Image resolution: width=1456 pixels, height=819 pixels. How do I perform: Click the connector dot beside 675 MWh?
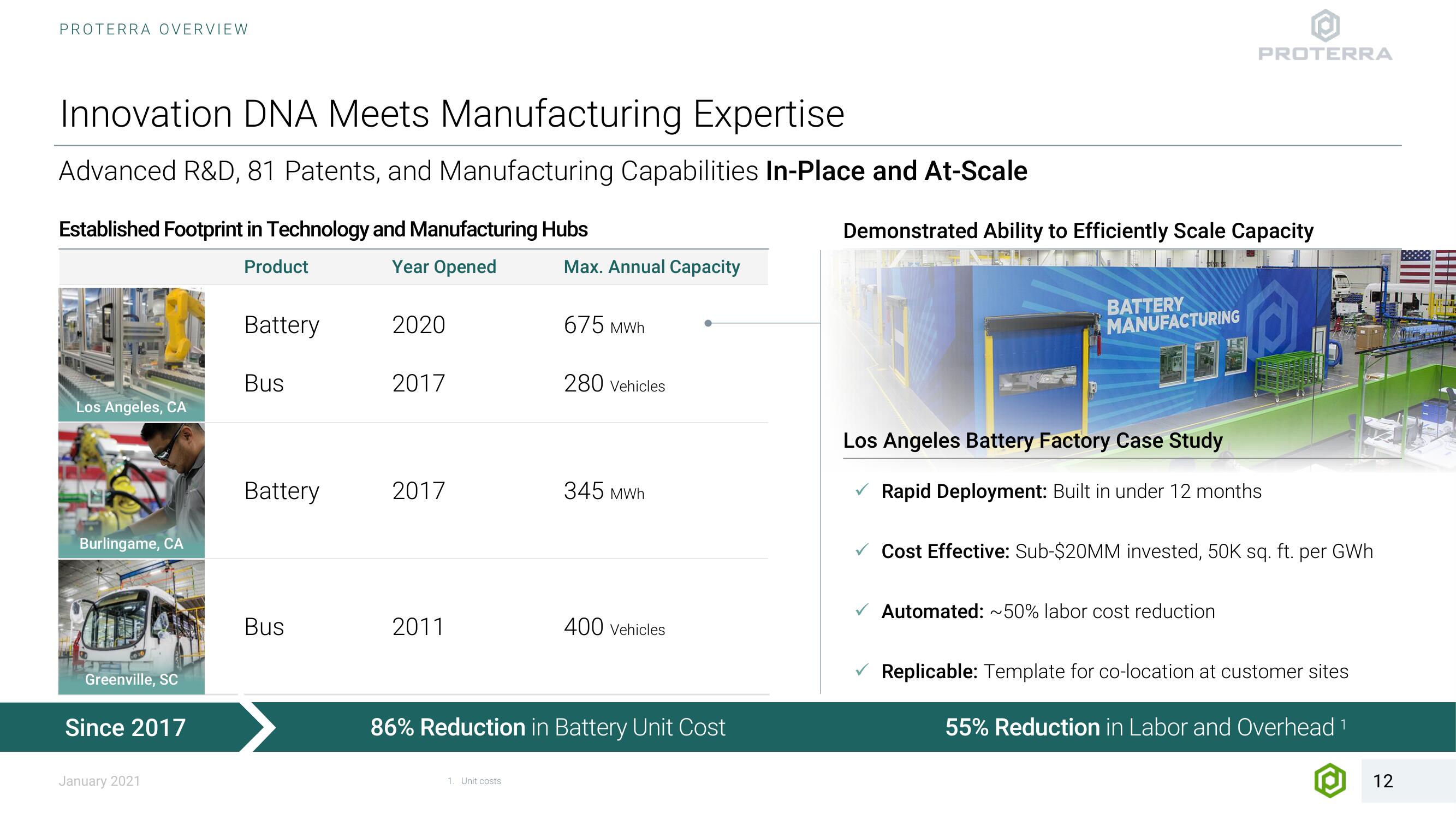coord(708,323)
